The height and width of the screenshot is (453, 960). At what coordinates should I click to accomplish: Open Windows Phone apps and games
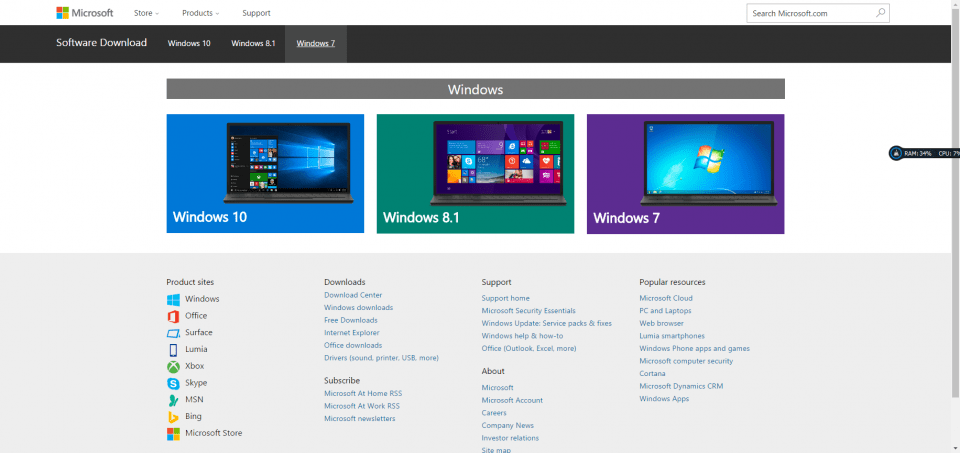click(x=694, y=348)
